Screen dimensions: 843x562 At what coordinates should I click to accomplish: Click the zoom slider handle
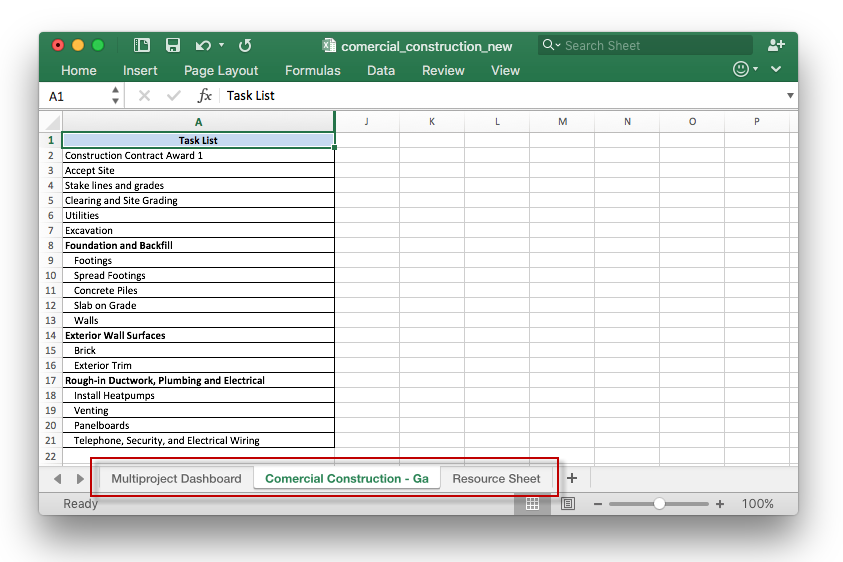[x=659, y=504]
